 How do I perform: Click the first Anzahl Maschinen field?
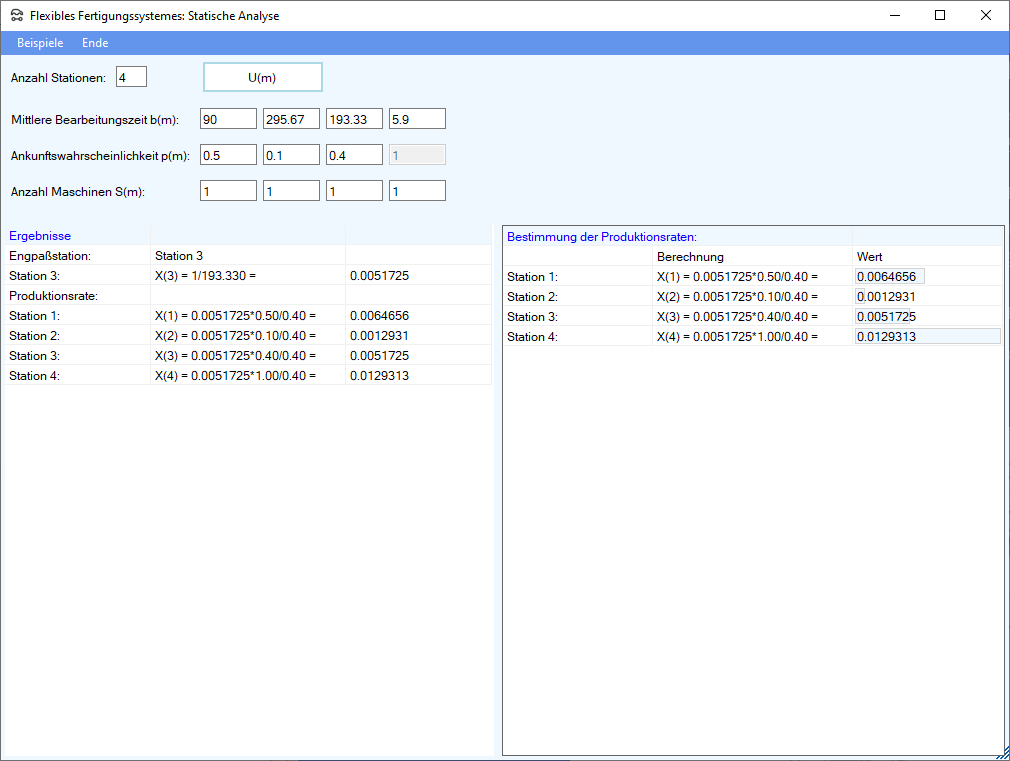[228, 191]
